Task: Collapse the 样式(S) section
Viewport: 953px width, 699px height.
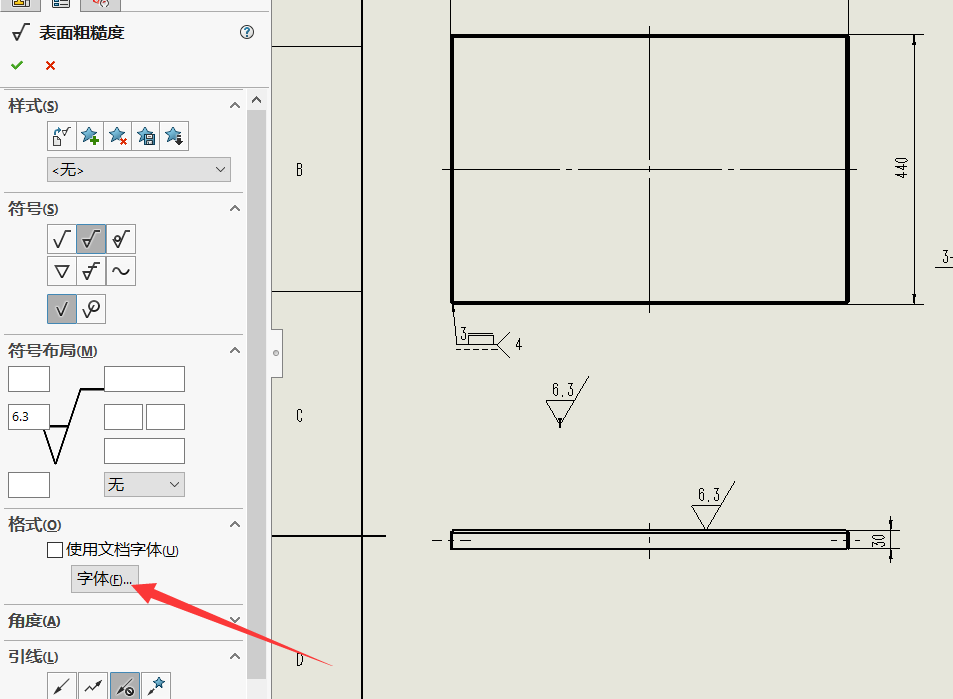Action: [x=235, y=105]
